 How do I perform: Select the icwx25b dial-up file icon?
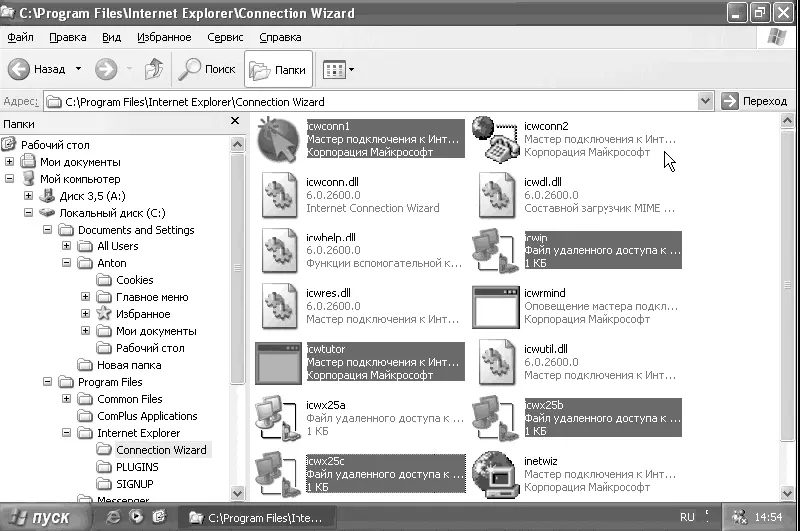tap(495, 418)
